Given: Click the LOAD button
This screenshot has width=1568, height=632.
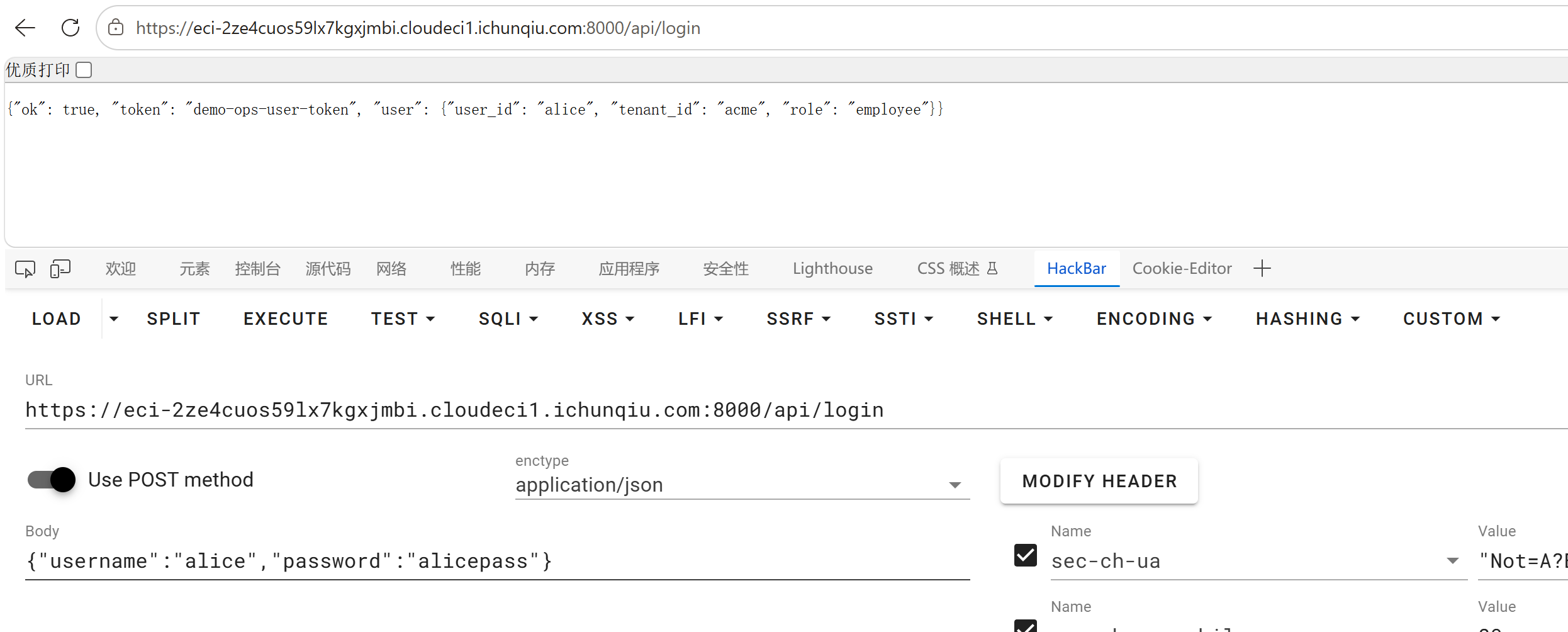Looking at the screenshot, I should (56, 319).
